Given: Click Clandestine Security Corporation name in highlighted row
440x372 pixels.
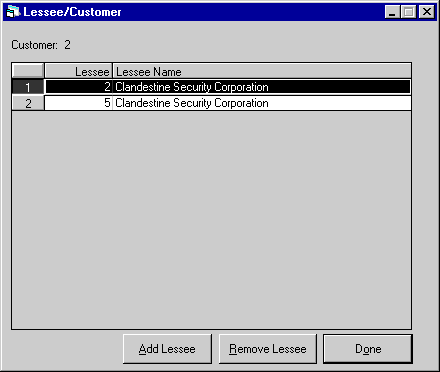Looking at the screenshot, I should click(192, 87).
